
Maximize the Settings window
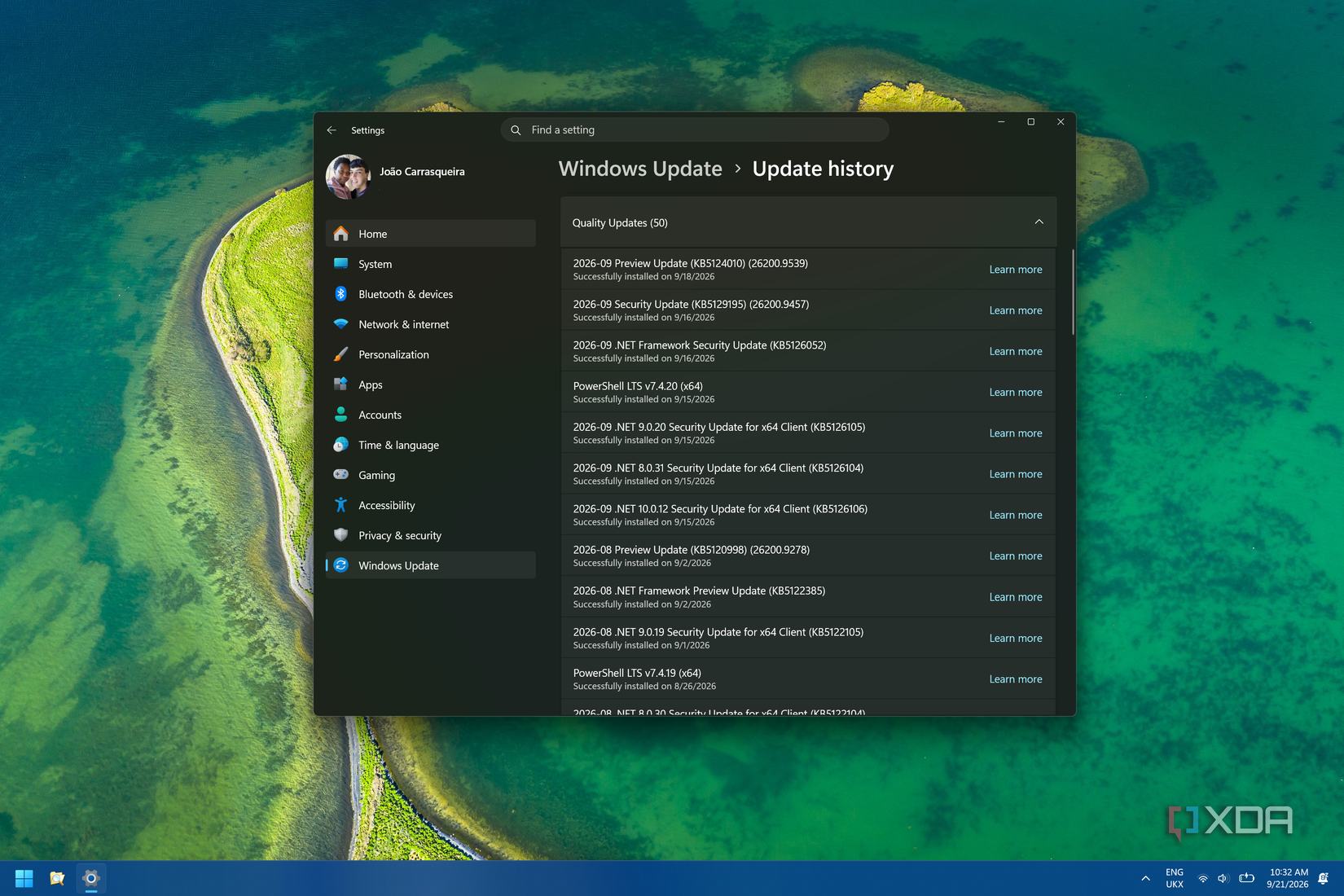click(x=1030, y=122)
